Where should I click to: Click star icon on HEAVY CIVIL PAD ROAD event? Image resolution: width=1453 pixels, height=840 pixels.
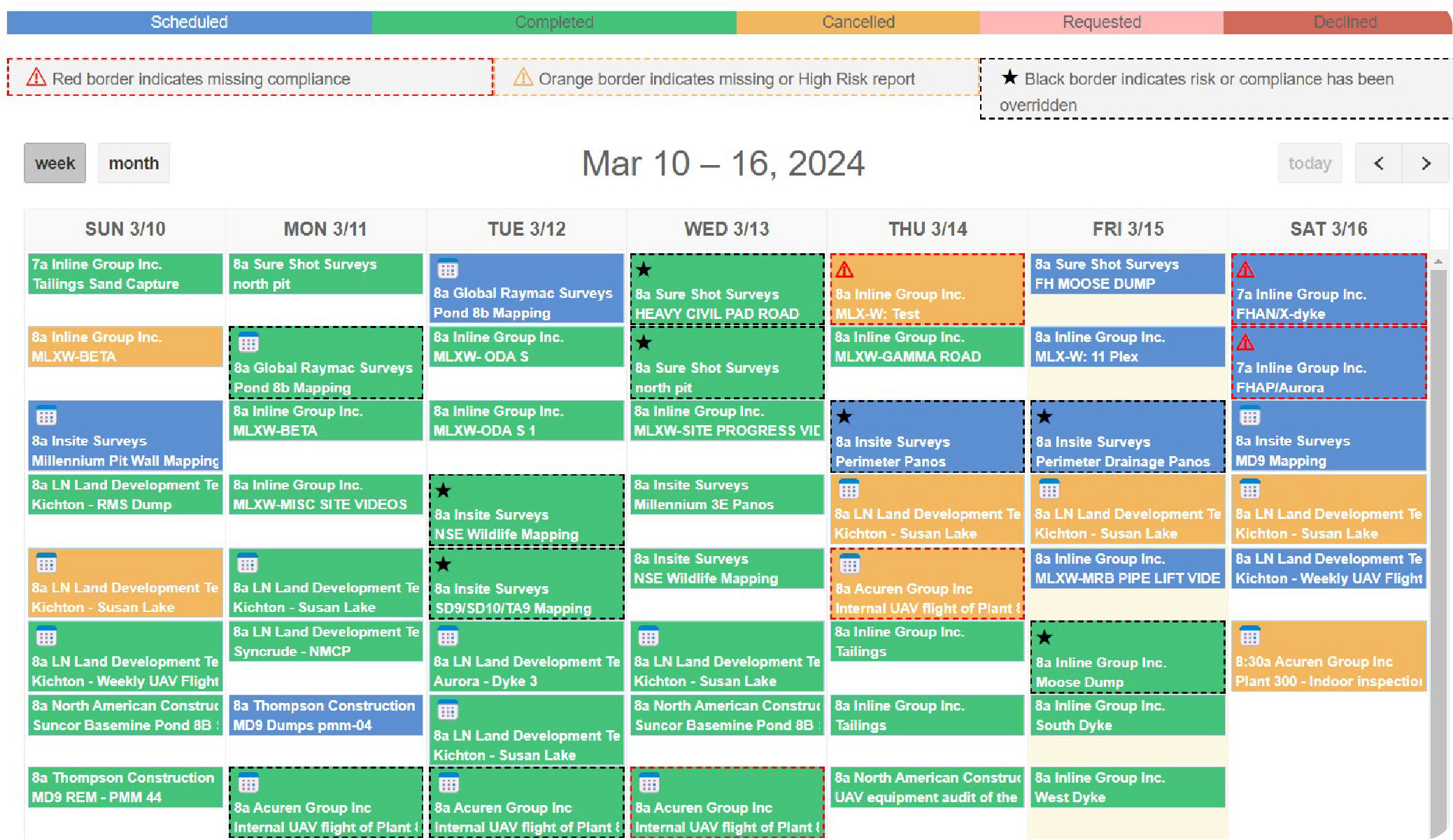point(644,269)
